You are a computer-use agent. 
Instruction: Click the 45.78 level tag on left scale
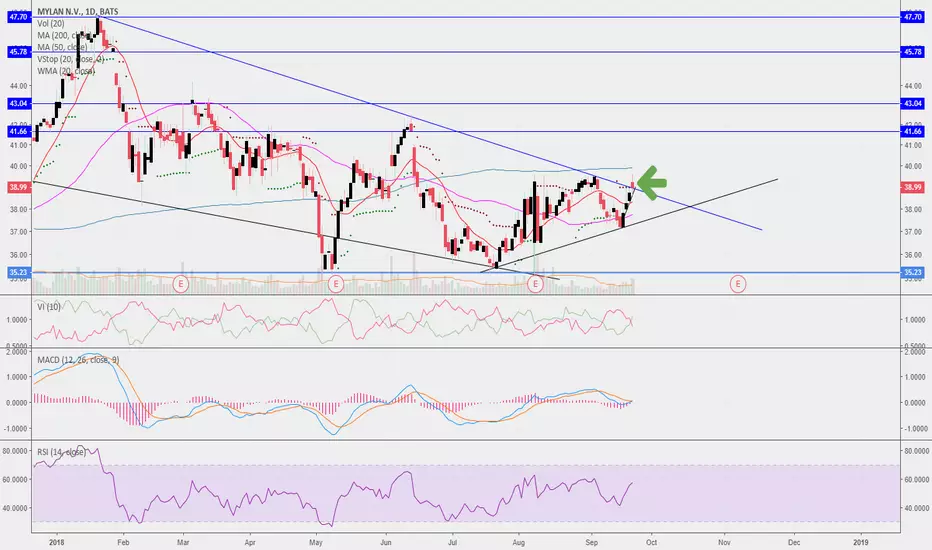18,52
